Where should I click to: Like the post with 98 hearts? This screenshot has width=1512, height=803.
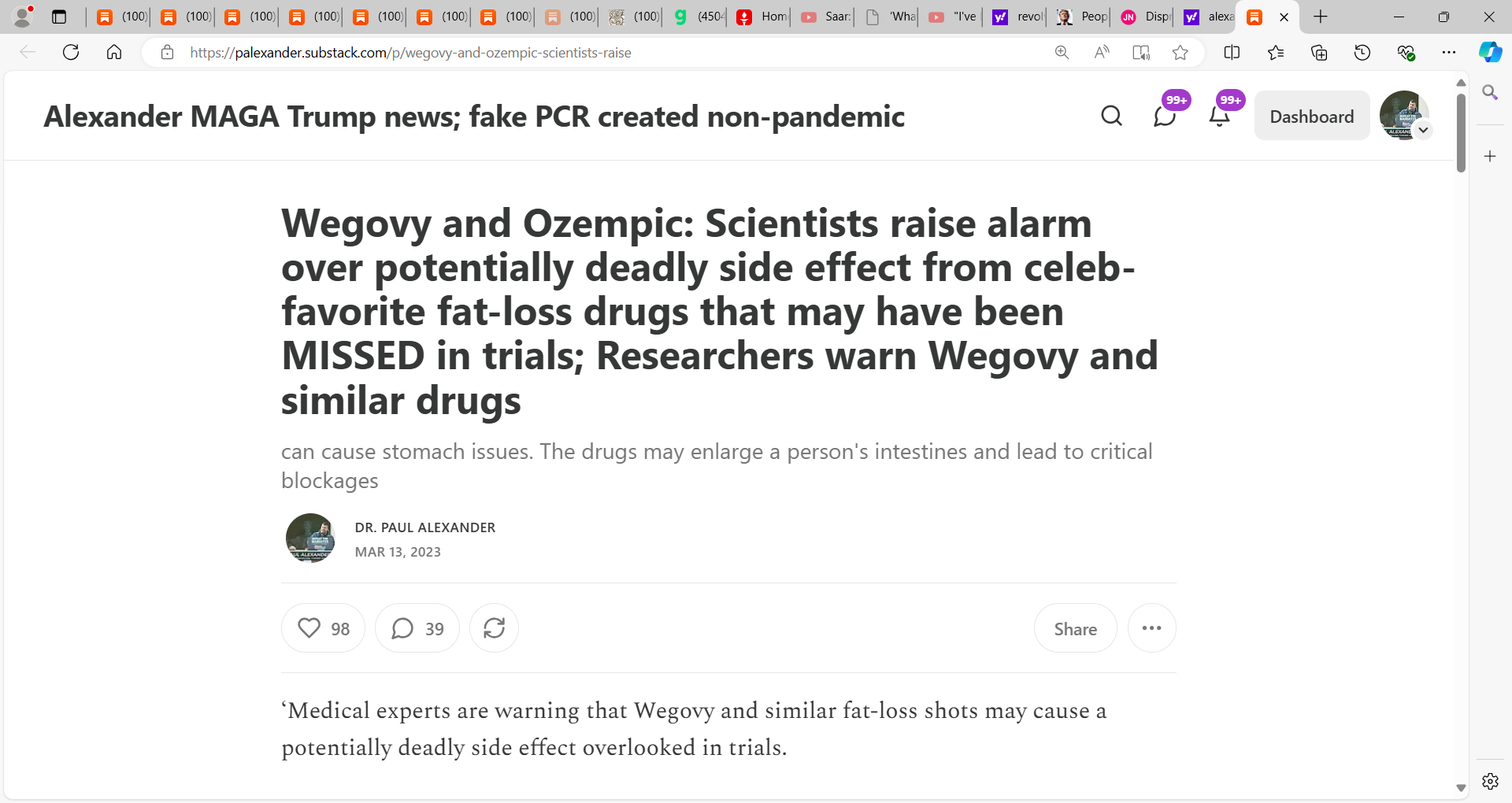[x=323, y=628]
